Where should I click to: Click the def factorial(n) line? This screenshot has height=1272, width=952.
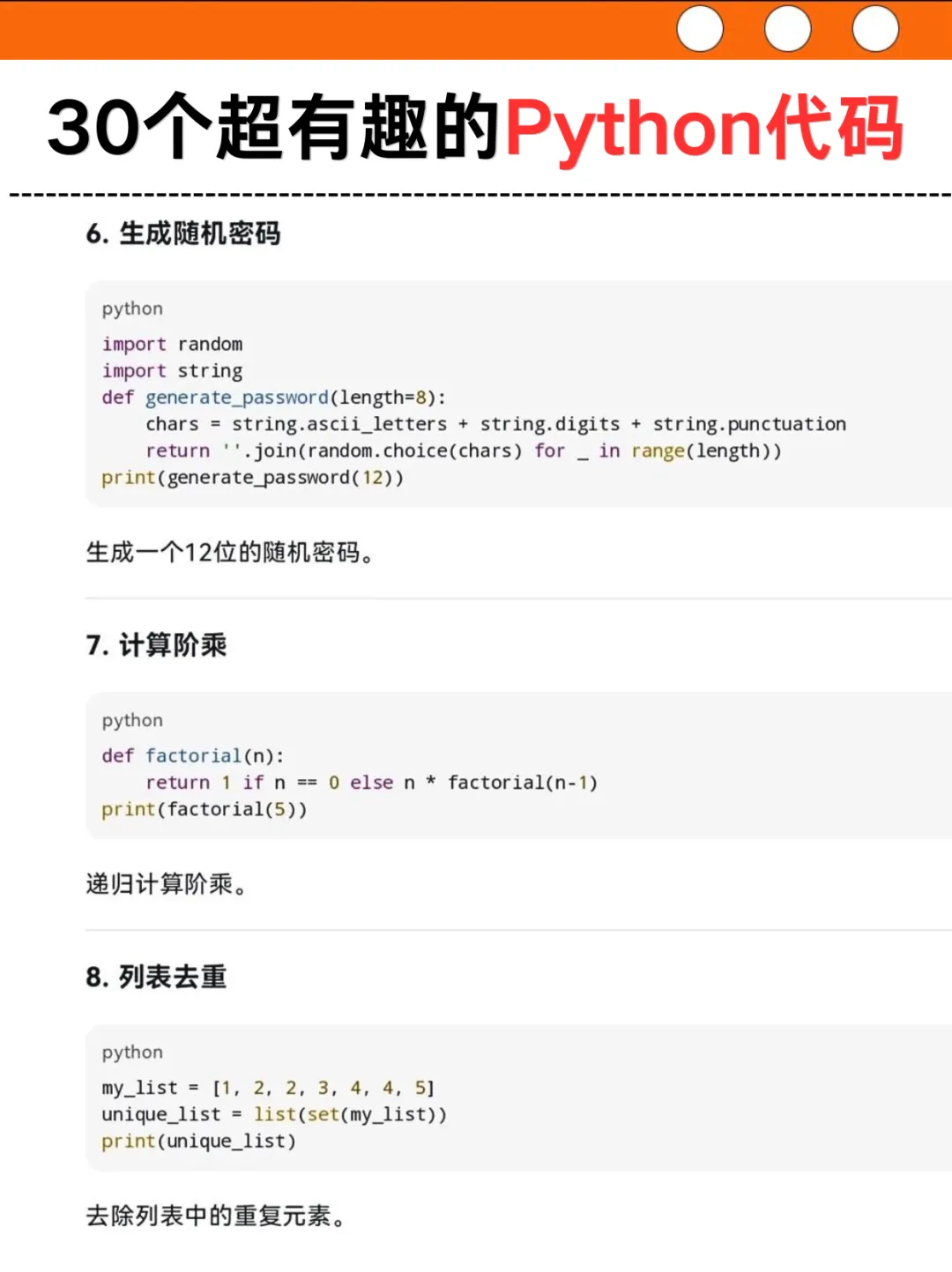click(193, 756)
